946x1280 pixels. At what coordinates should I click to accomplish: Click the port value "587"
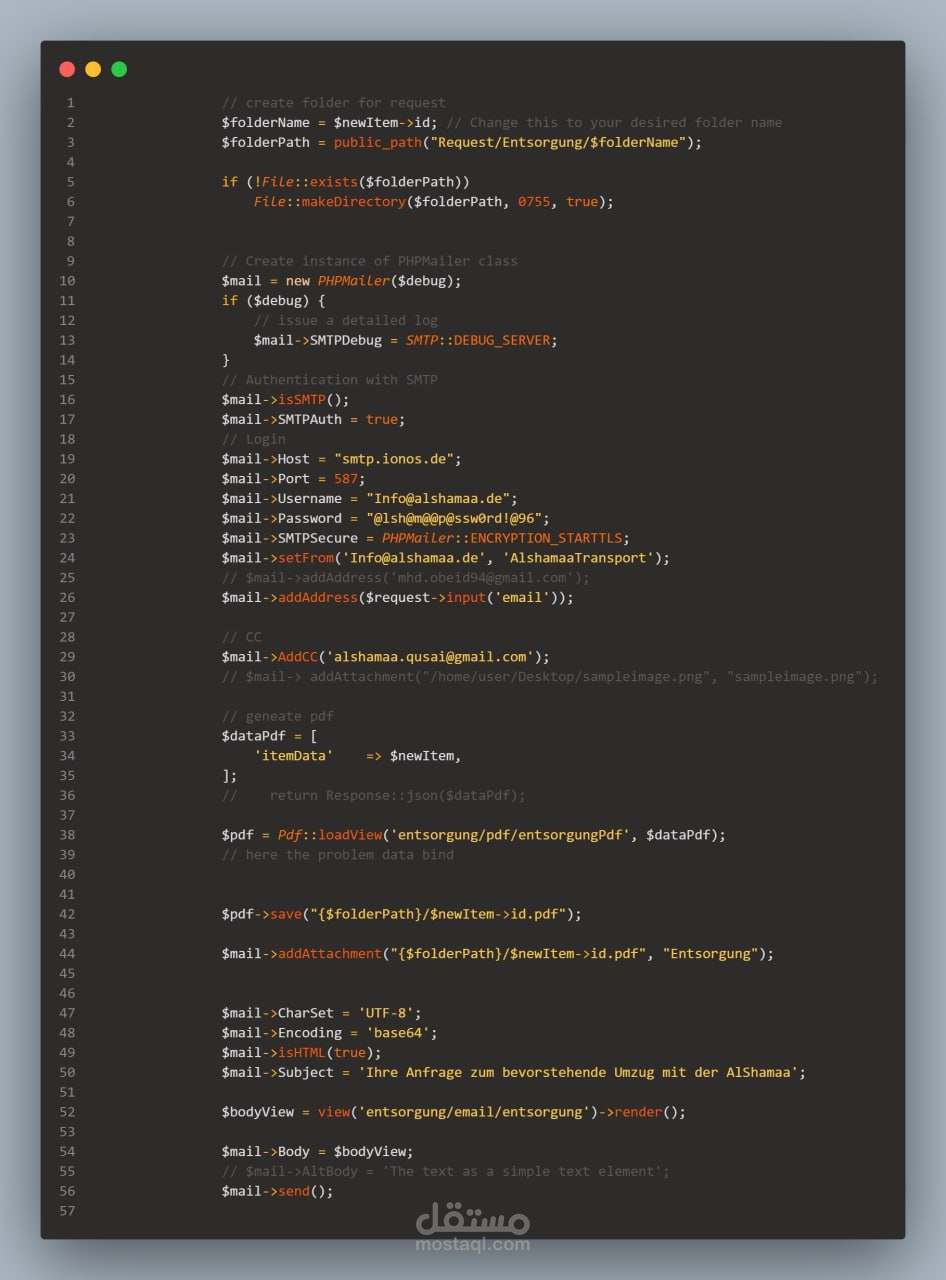pyautogui.click(x=346, y=478)
